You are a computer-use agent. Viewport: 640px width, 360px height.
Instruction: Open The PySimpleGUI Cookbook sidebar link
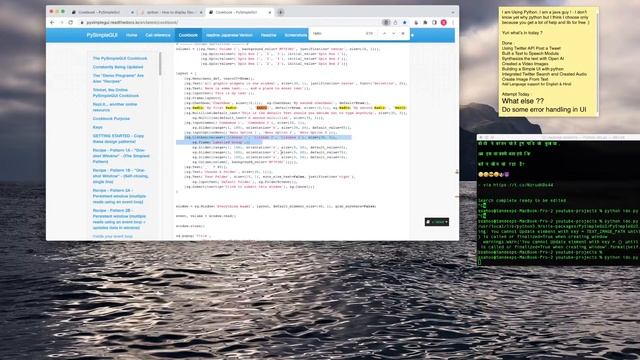120,58
